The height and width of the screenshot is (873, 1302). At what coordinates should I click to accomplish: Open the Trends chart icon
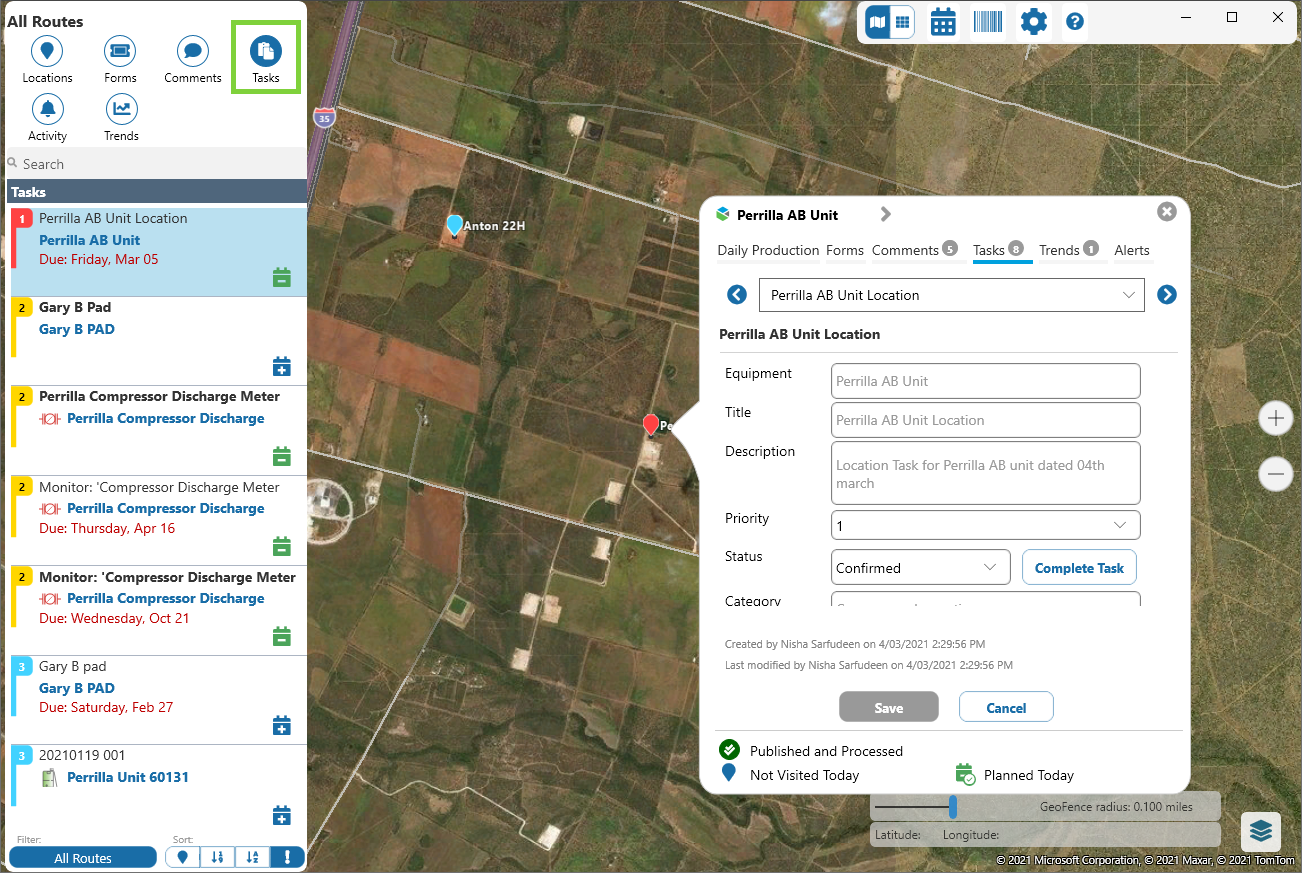pyautogui.click(x=121, y=109)
